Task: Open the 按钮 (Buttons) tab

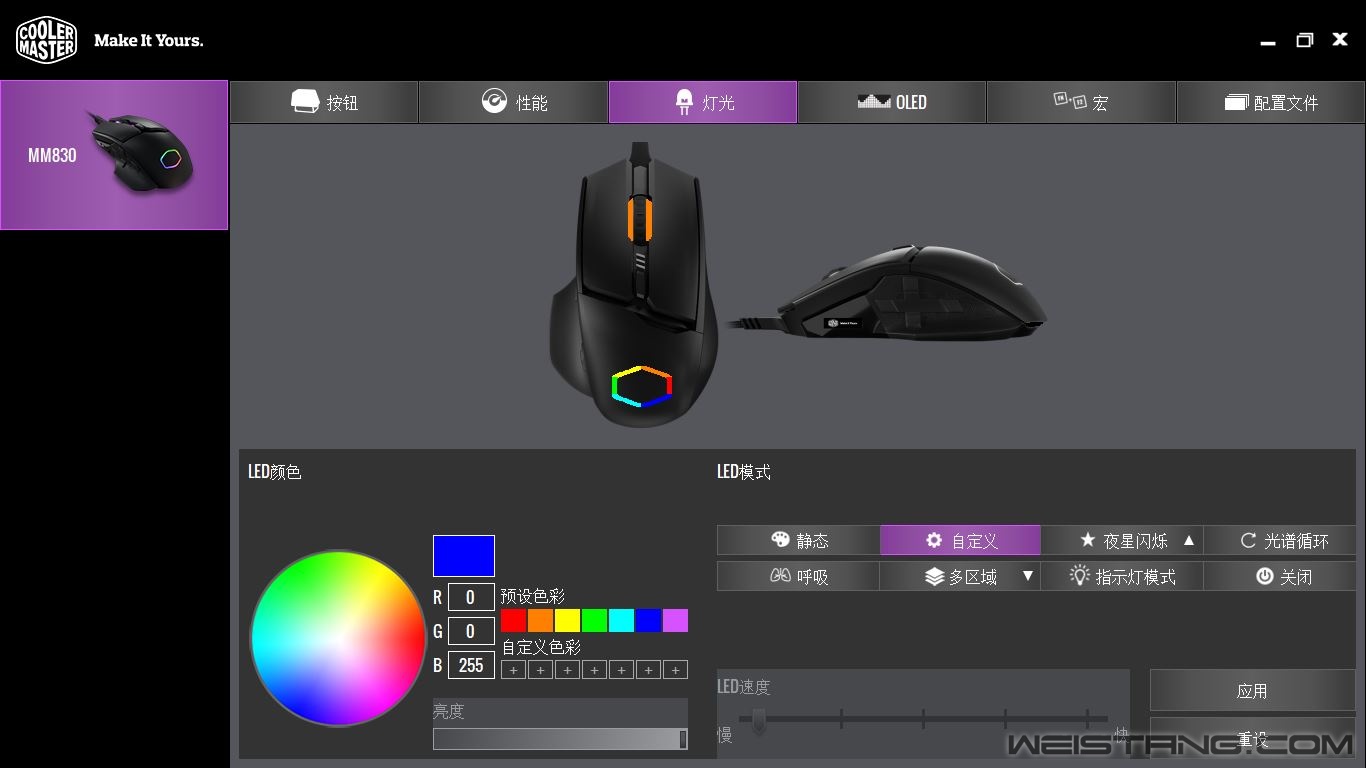Action: 324,102
